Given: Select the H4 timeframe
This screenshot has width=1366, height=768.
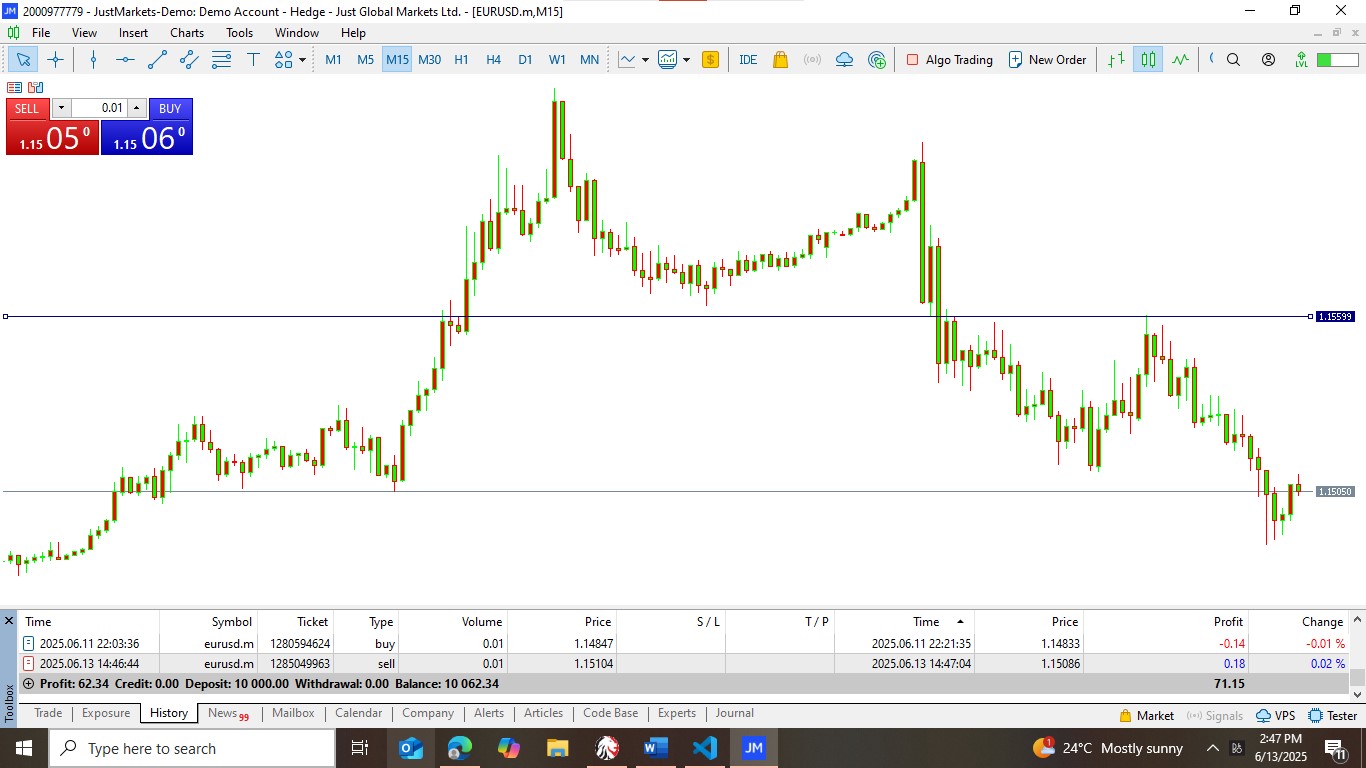Looking at the screenshot, I should [x=493, y=60].
